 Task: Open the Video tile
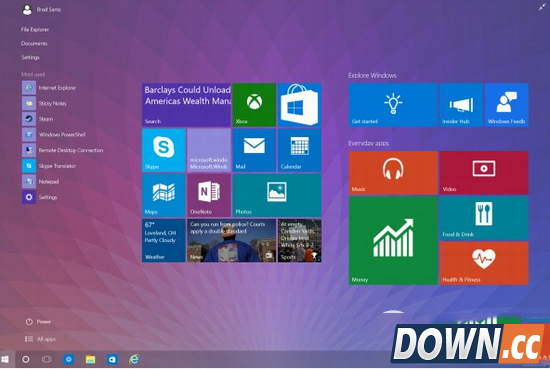[x=484, y=173]
